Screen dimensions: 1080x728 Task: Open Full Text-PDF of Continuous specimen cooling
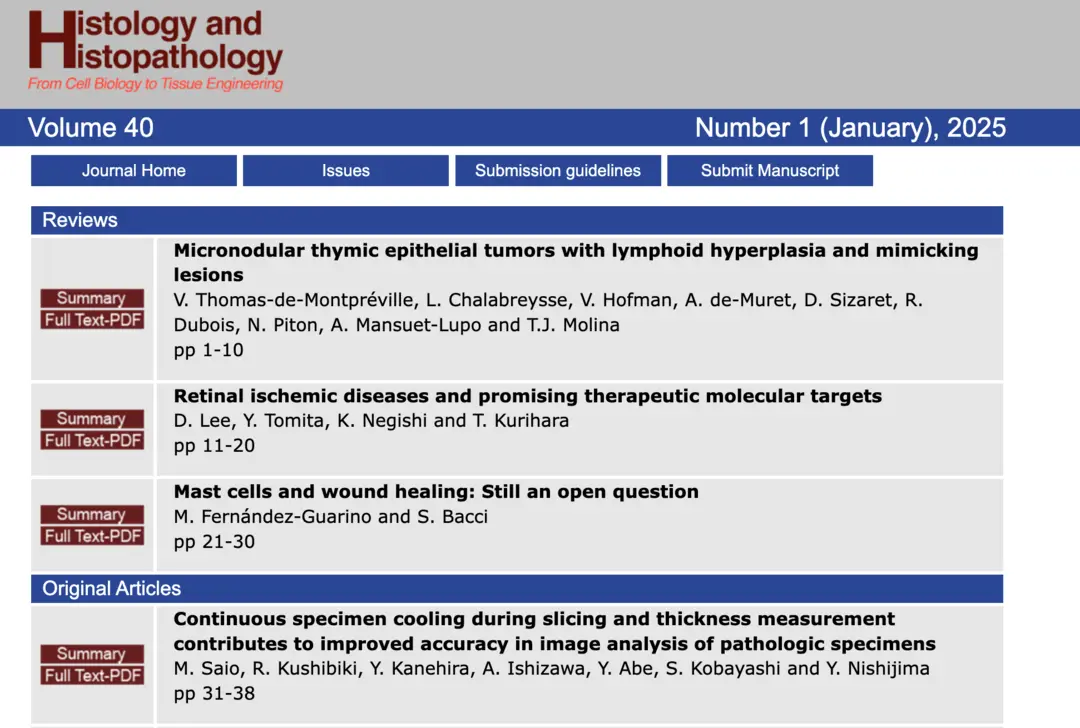tap(93, 676)
